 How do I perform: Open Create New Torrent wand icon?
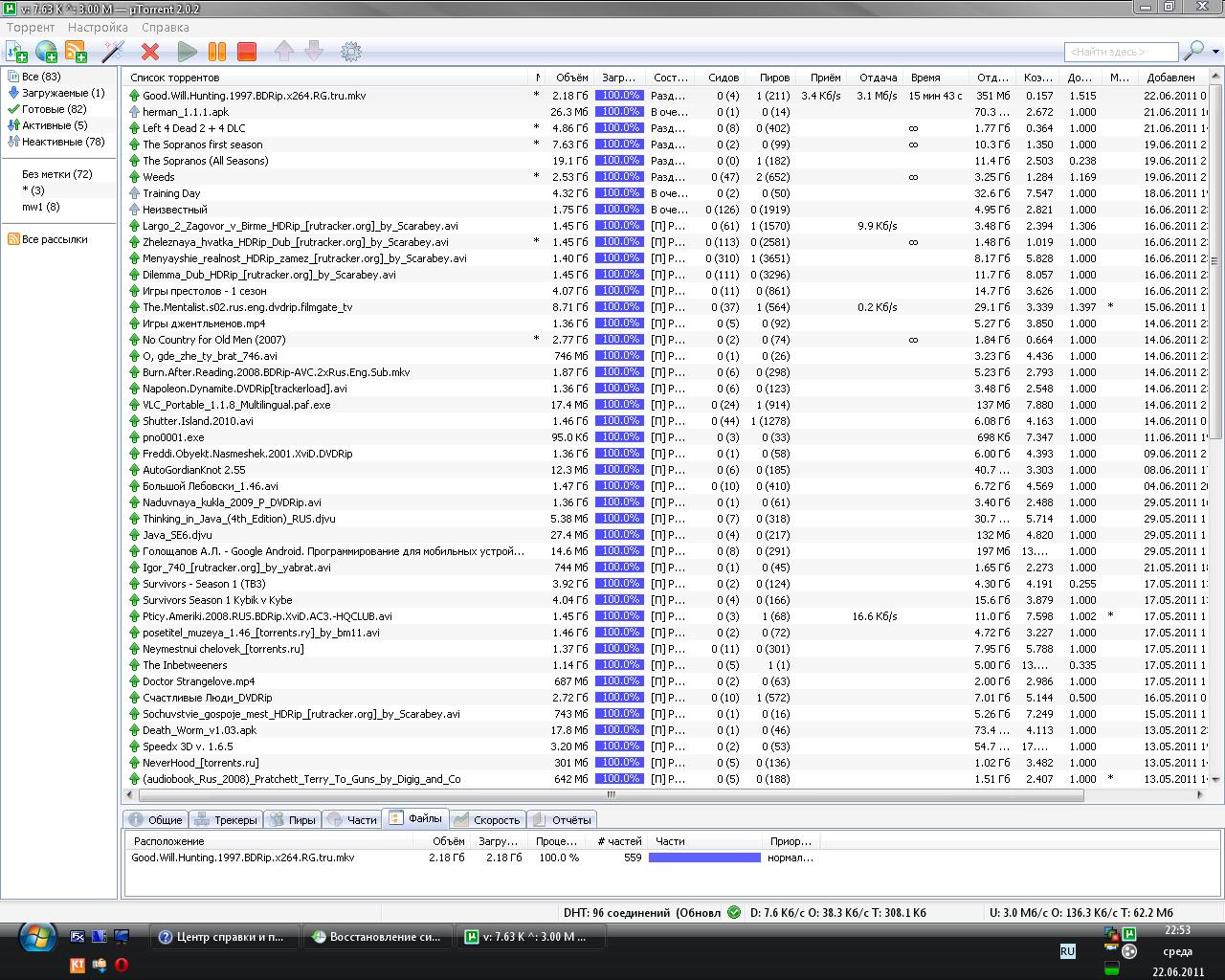[x=113, y=52]
